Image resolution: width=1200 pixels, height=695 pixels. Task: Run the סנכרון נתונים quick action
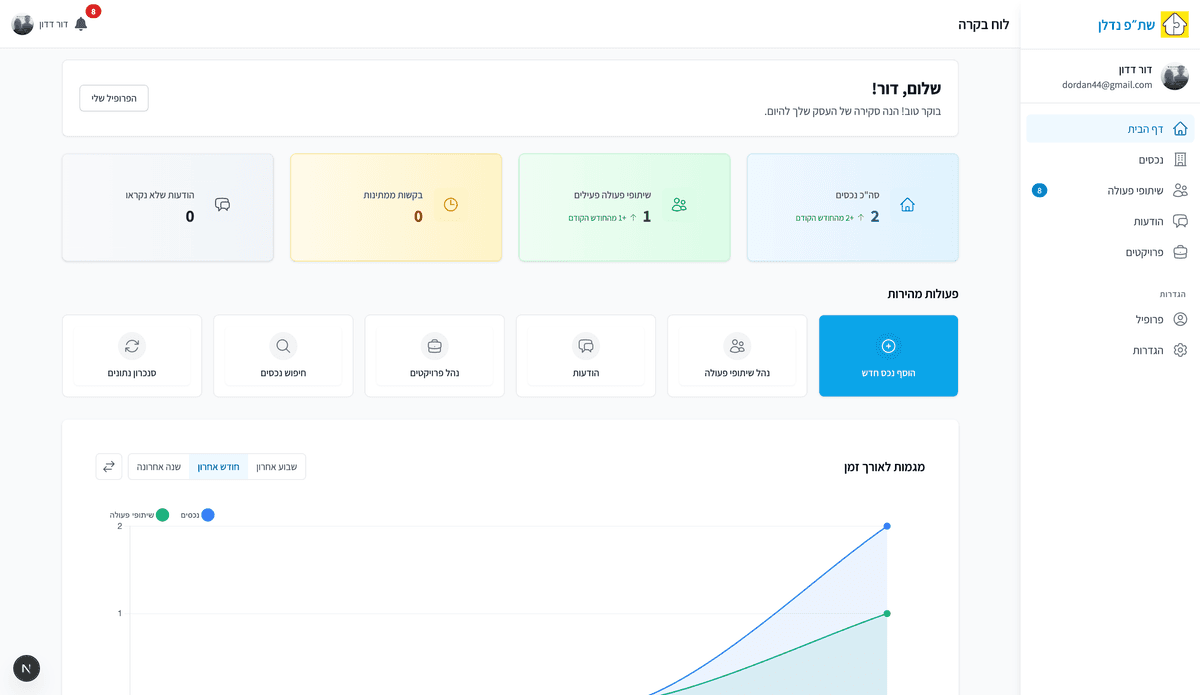[132, 356]
